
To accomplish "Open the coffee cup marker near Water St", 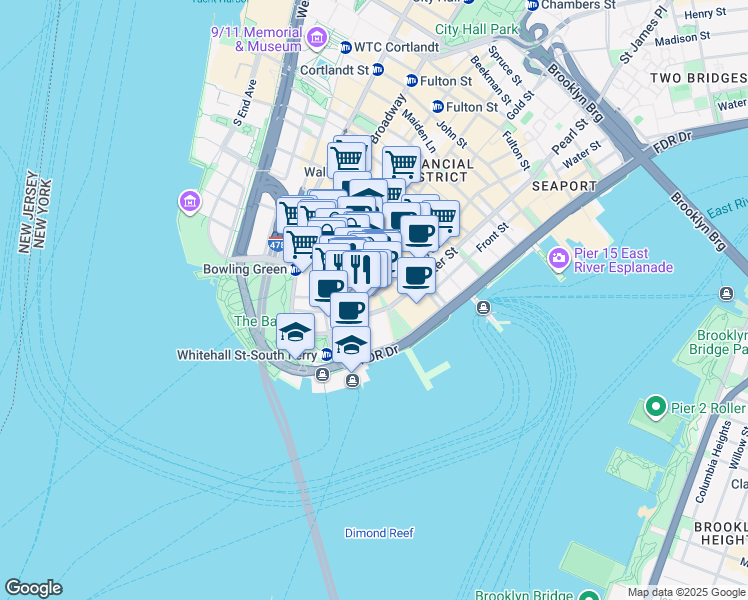I will (416, 279).
